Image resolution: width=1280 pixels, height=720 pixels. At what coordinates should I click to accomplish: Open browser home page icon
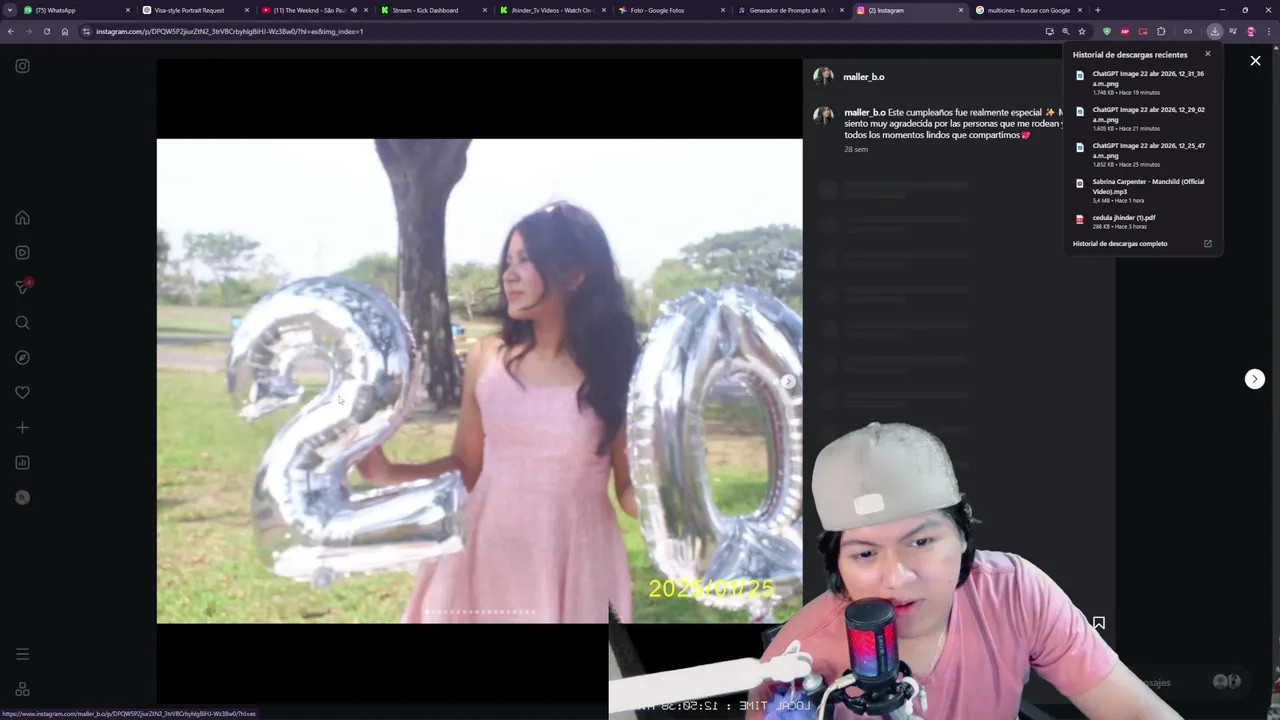65,31
